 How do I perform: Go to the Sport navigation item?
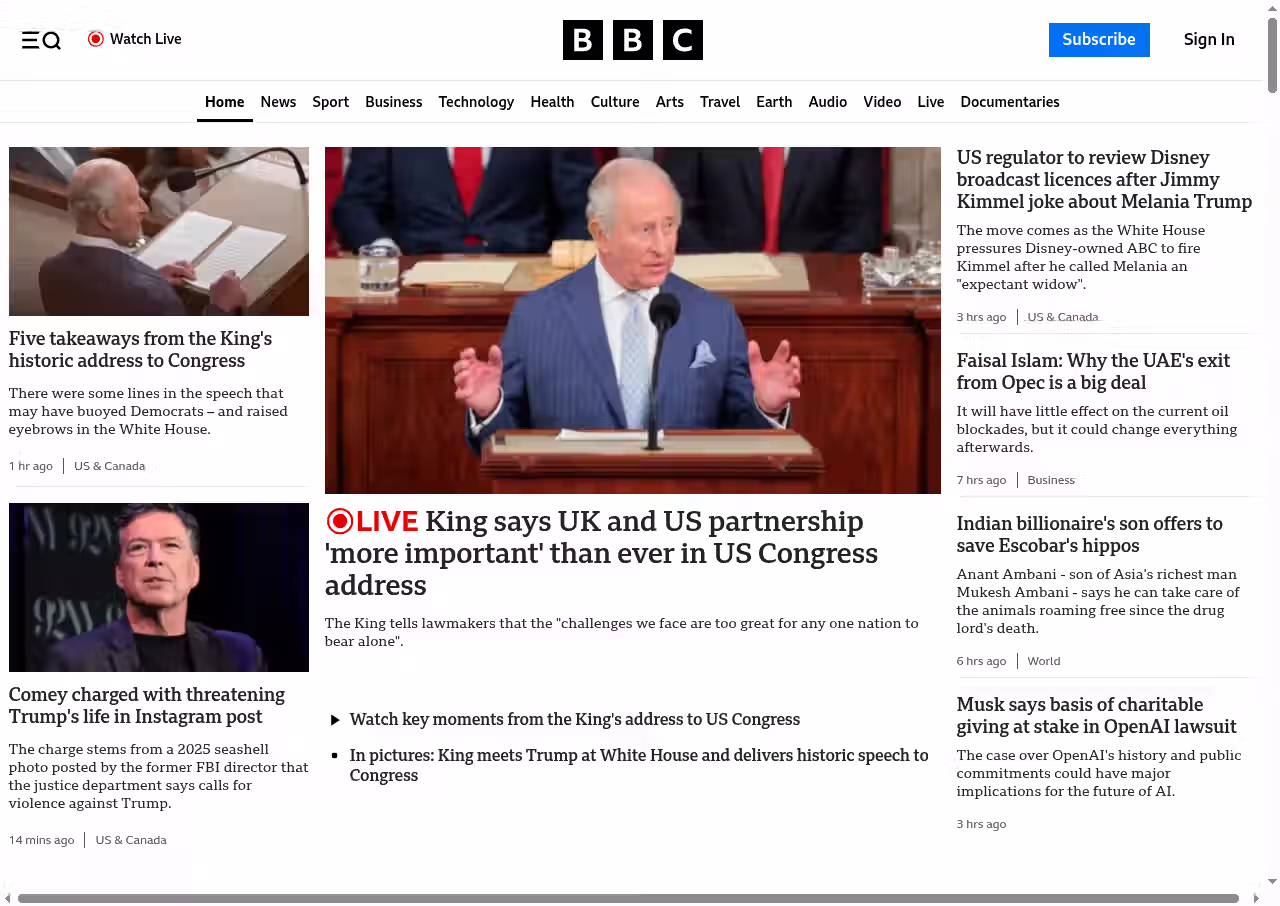pos(330,102)
